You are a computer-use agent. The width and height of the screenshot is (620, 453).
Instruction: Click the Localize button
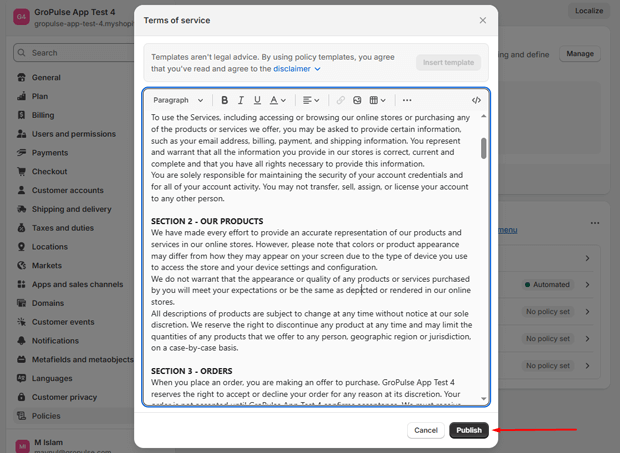pos(589,11)
